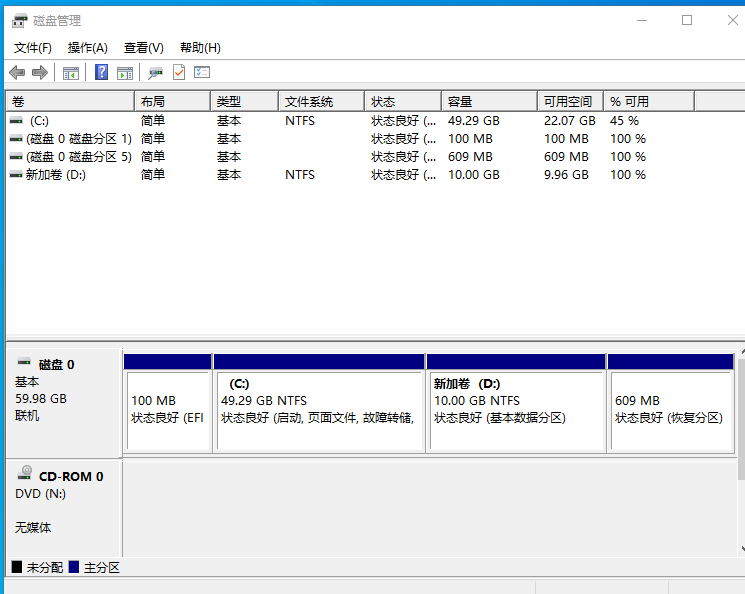Click the Disk Management title bar icon
Screen dimensions: 745x594
tap(19, 21)
